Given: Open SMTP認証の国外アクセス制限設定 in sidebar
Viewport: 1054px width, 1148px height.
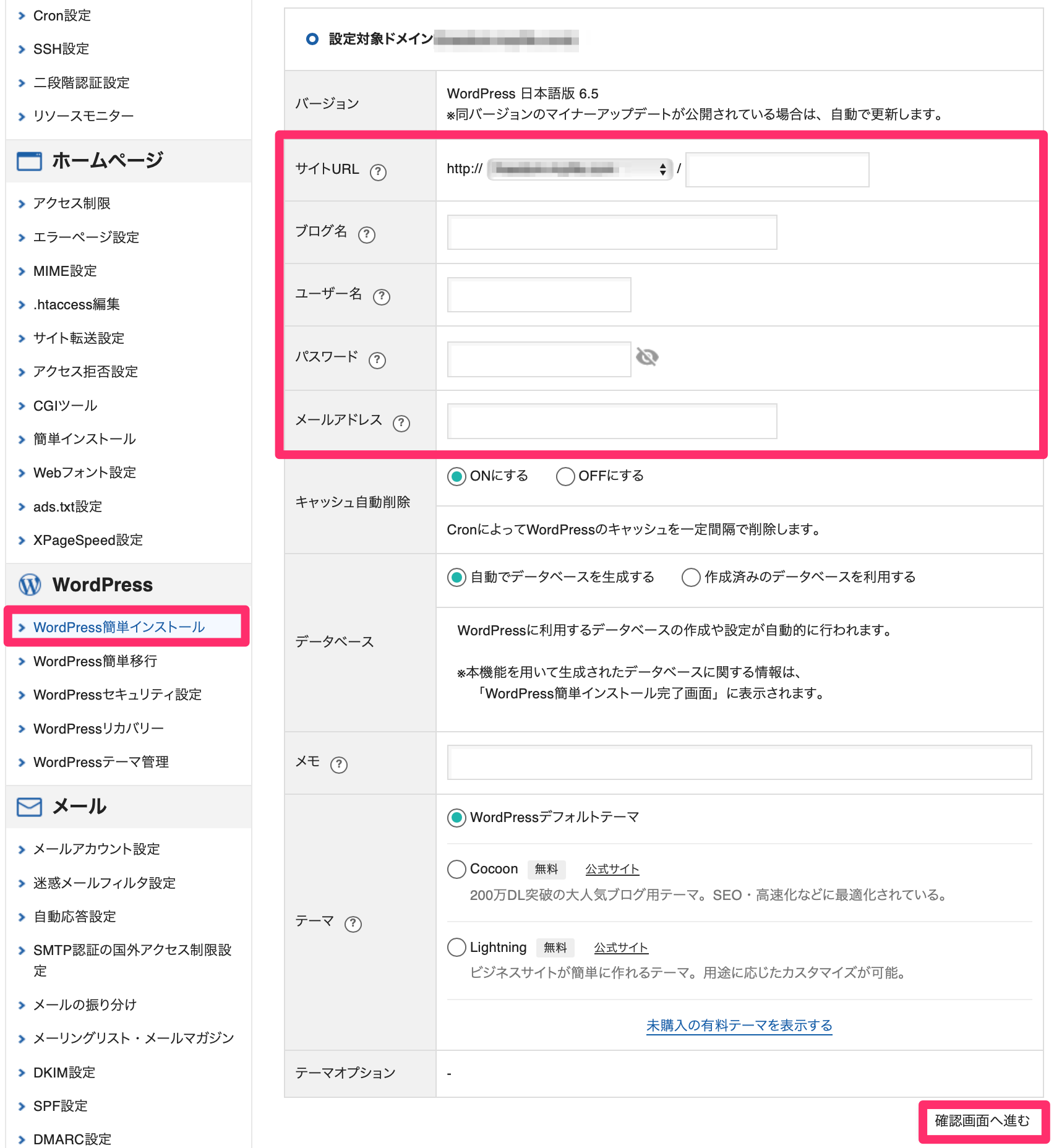Looking at the screenshot, I should [132, 961].
